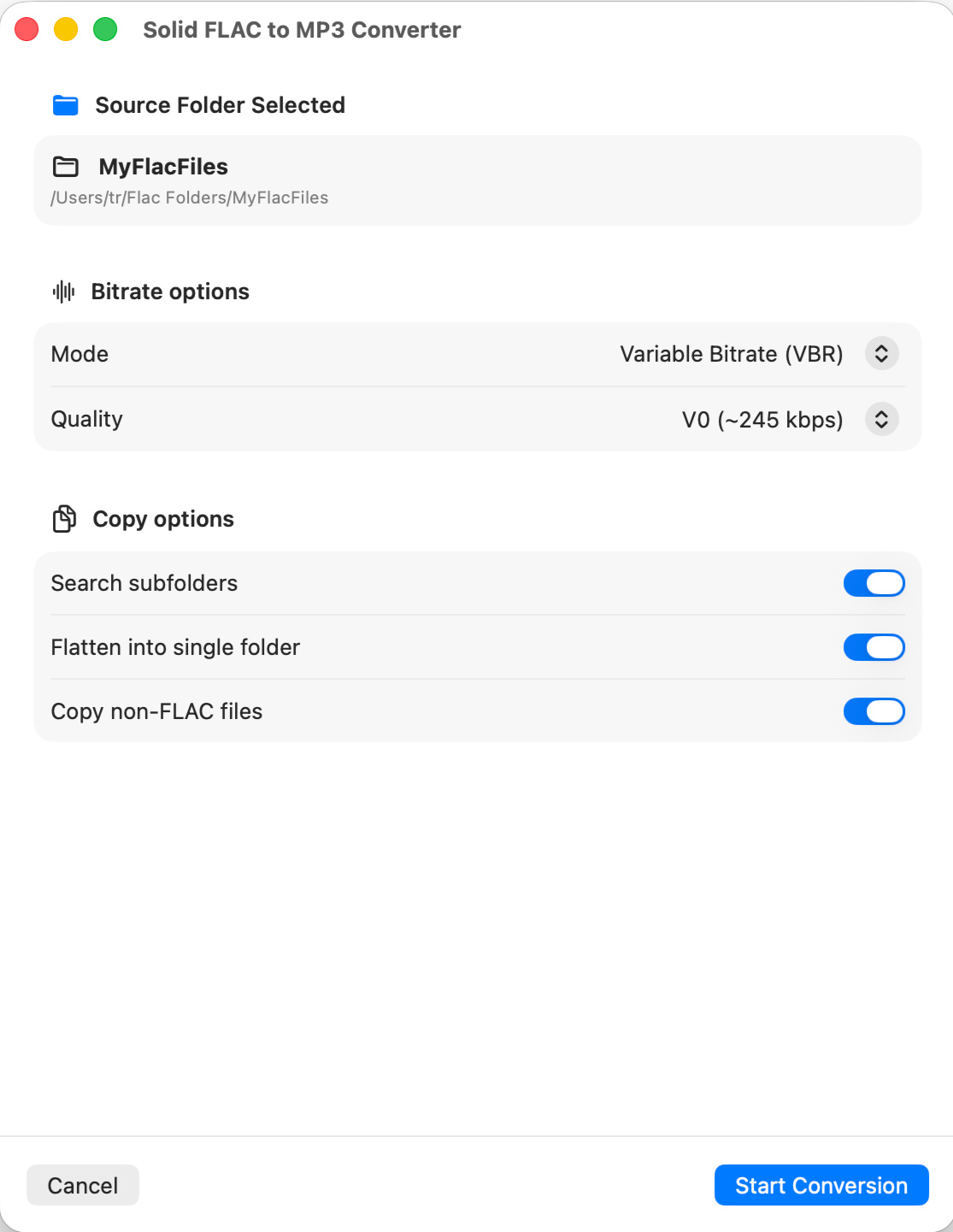Click the waveform icon beside Bitrate options
This screenshot has height=1232, width=953.
pos(64,292)
